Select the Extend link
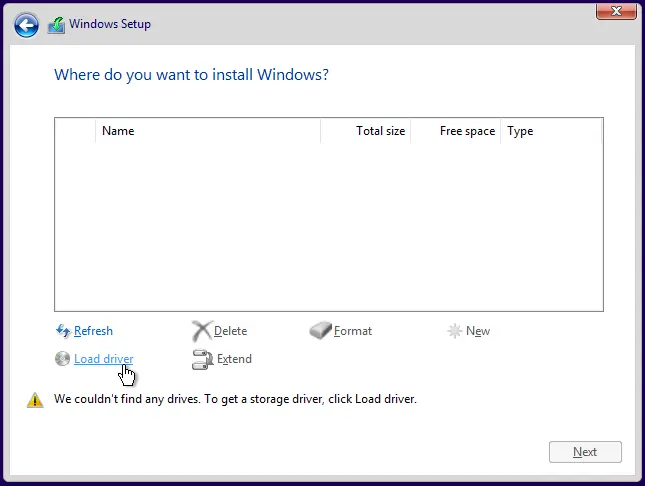Image resolution: width=645 pixels, height=486 pixels. tap(234, 359)
